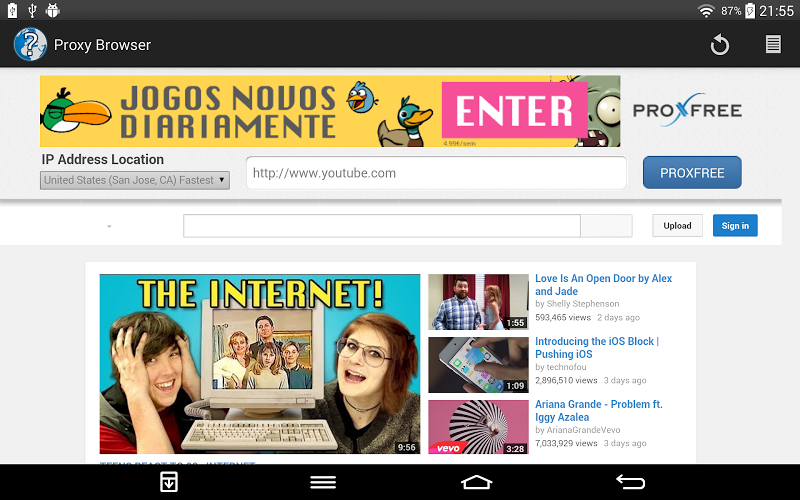Screen dimensions: 800x500
Task: Tap the Proxy Browser app logo
Action: point(30,45)
